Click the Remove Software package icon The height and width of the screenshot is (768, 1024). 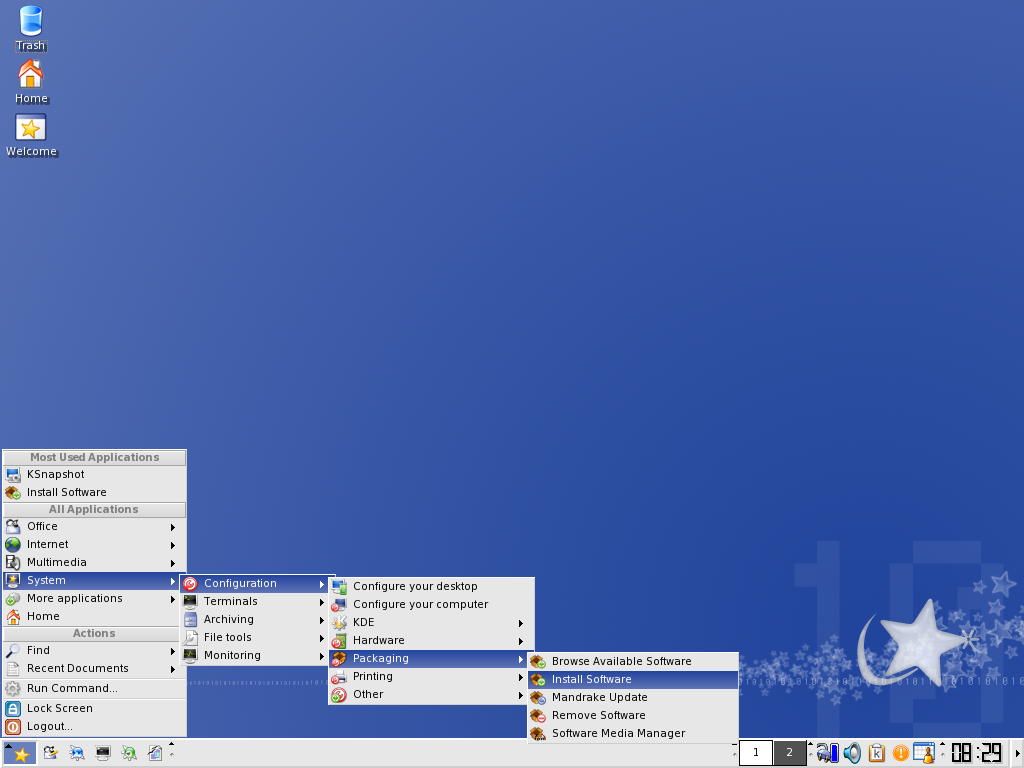point(537,716)
